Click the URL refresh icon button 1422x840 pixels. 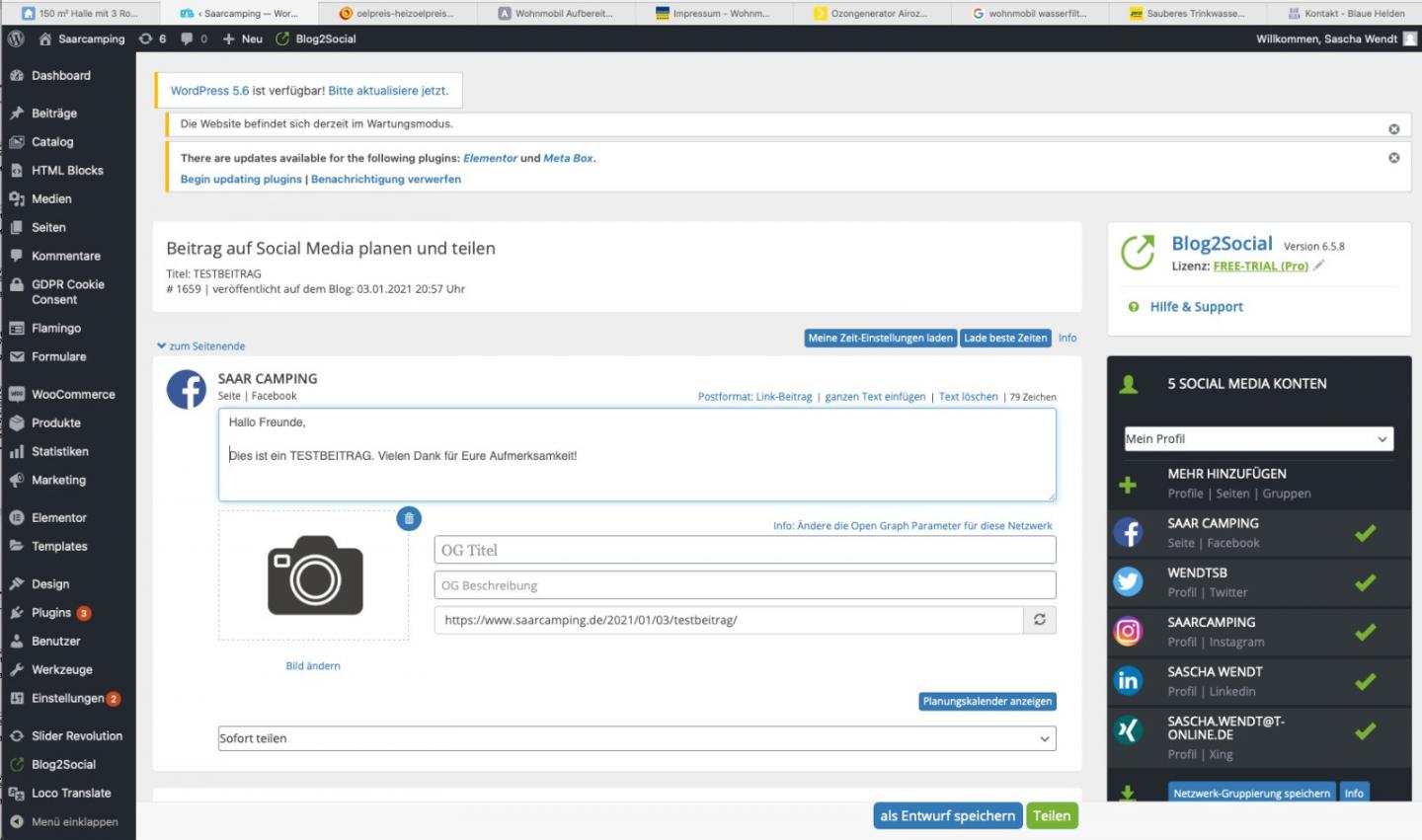1039,620
